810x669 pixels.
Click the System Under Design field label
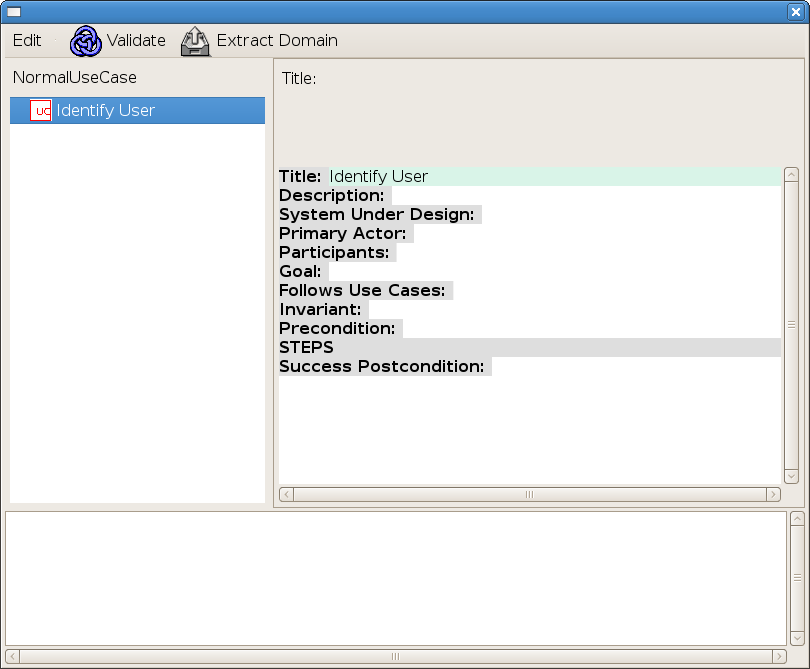coord(377,214)
